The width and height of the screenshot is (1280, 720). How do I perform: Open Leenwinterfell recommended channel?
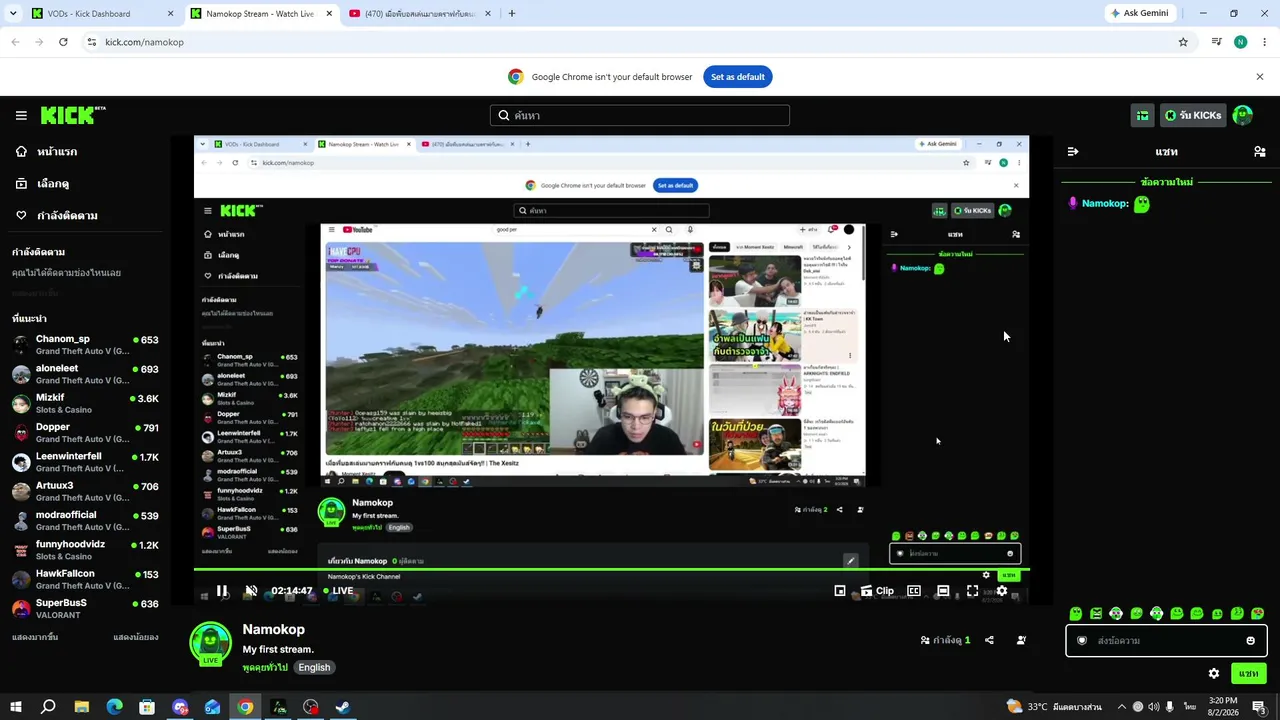click(85, 462)
